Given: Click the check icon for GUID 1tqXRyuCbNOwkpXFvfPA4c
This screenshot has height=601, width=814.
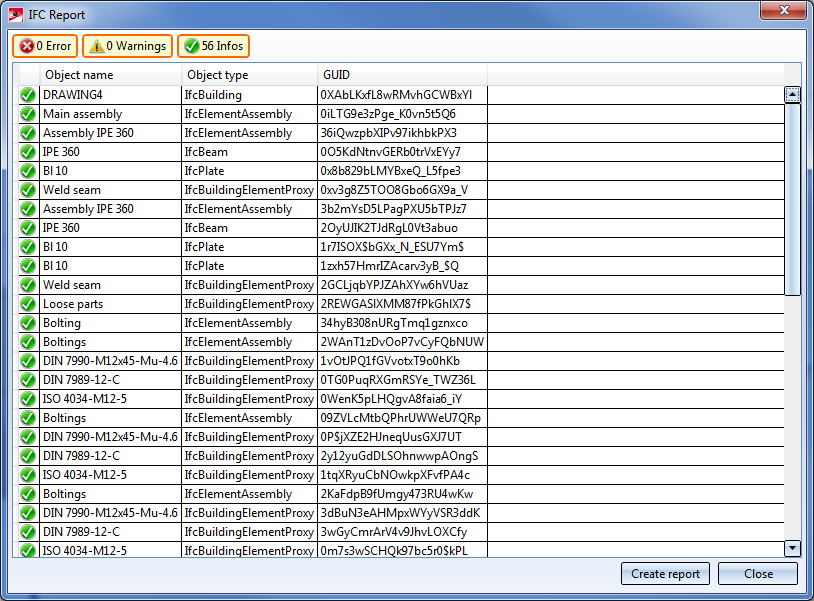Looking at the screenshot, I should pyautogui.click(x=28, y=475).
